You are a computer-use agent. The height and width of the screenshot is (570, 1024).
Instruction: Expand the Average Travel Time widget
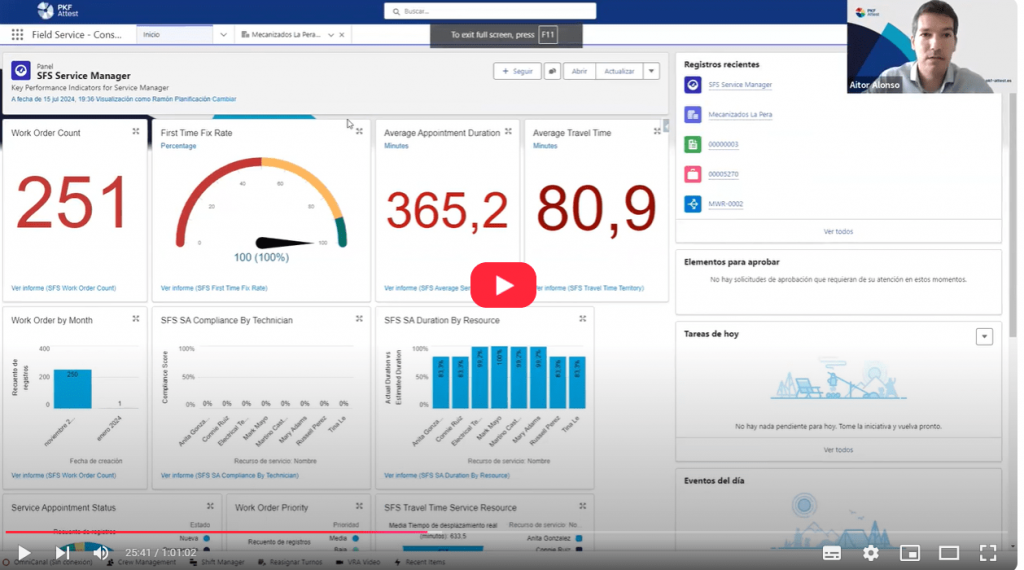657,131
